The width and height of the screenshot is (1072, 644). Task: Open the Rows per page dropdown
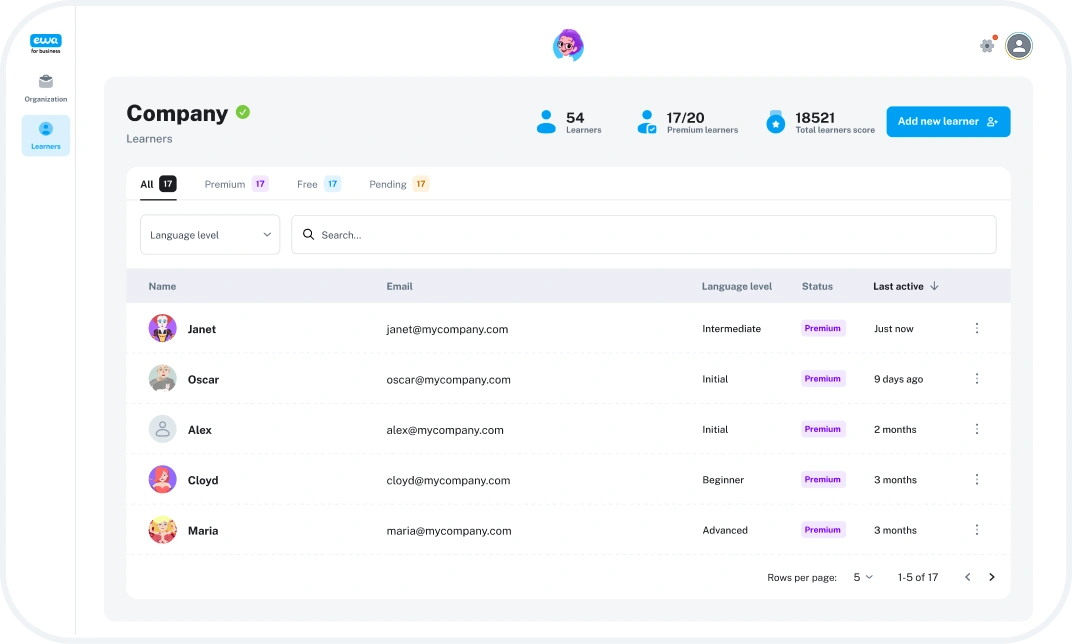click(862, 577)
